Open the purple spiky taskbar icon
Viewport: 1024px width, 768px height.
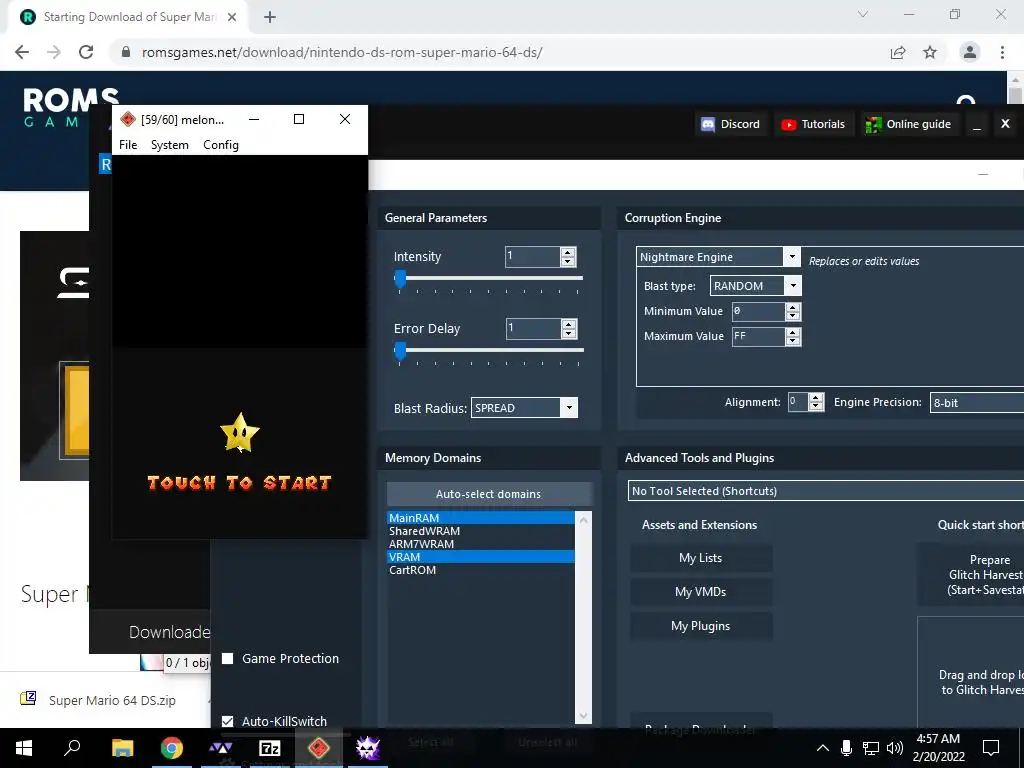click(368, 748)
